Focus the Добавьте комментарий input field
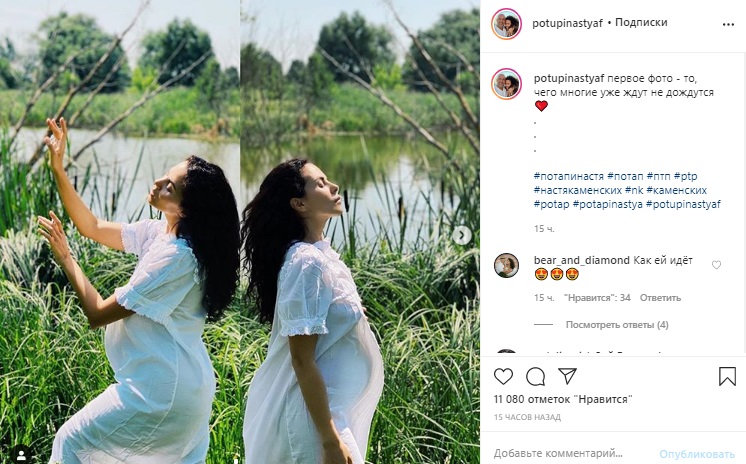This screenshot has height=464, width=746. [571, 453]
